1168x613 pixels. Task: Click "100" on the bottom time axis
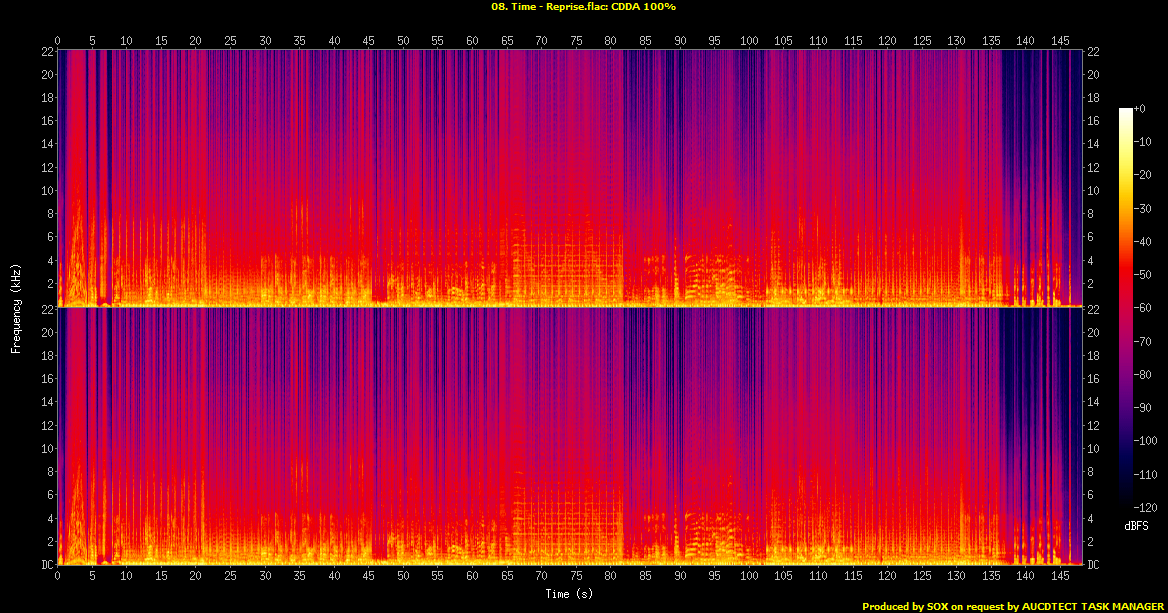[749, 576]
